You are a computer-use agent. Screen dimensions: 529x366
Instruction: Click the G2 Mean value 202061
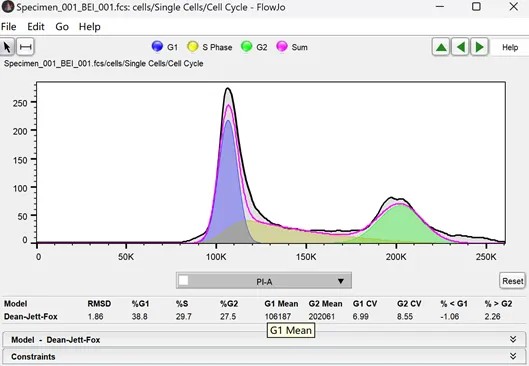322,316
